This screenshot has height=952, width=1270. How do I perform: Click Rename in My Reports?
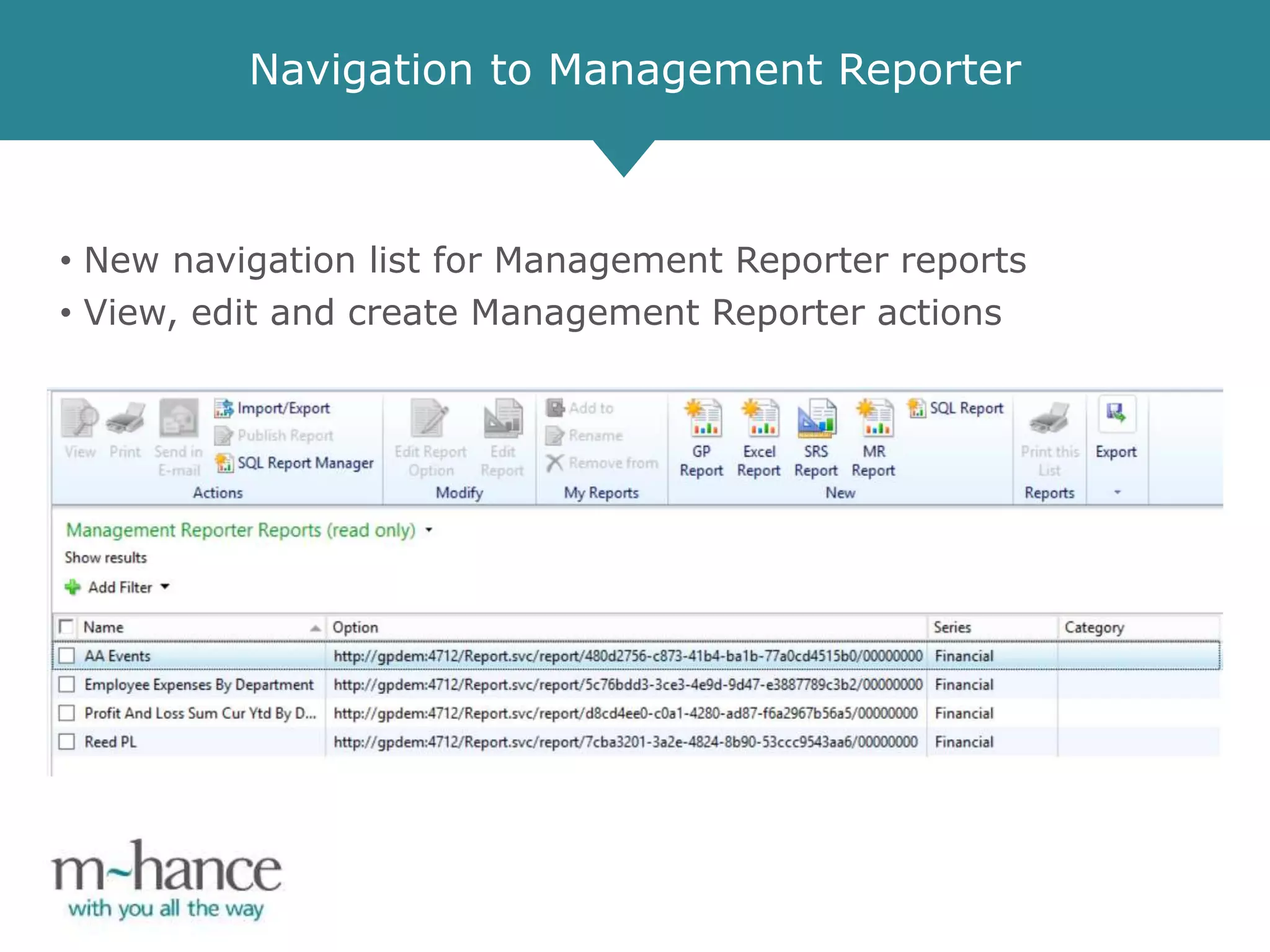click(x=584, y=436)
